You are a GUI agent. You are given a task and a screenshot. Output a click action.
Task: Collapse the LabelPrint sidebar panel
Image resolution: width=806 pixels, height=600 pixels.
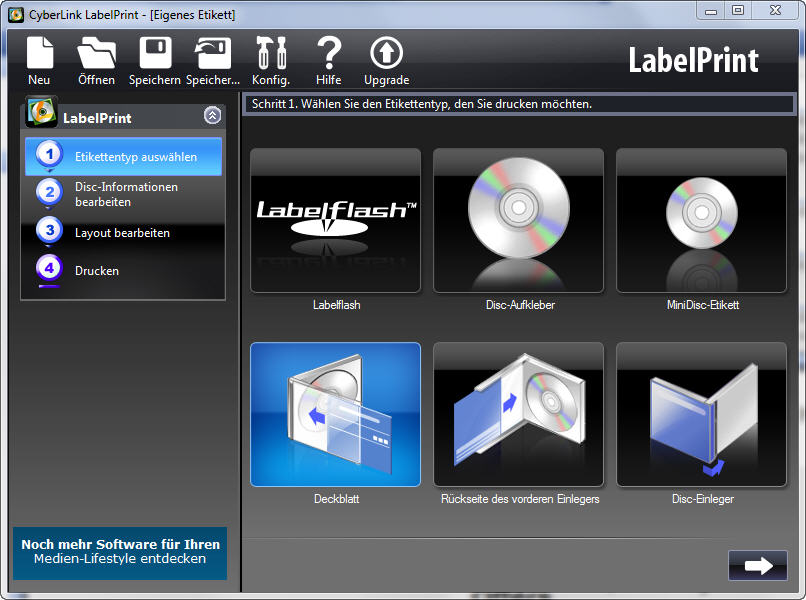tap(212, 116)
